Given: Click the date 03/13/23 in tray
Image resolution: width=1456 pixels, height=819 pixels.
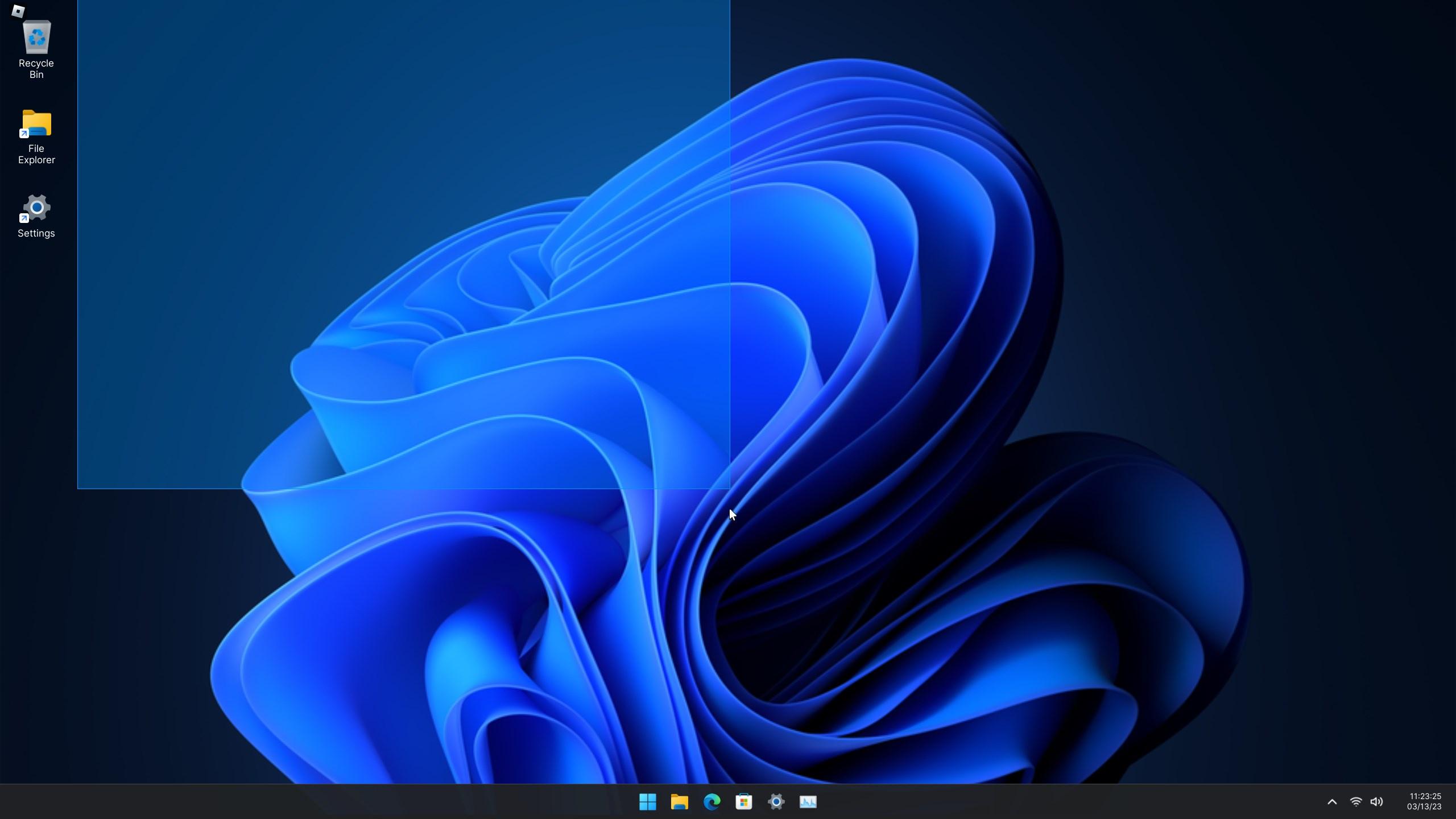Looking at the screenshot, I should click(x=1424, y=807).
